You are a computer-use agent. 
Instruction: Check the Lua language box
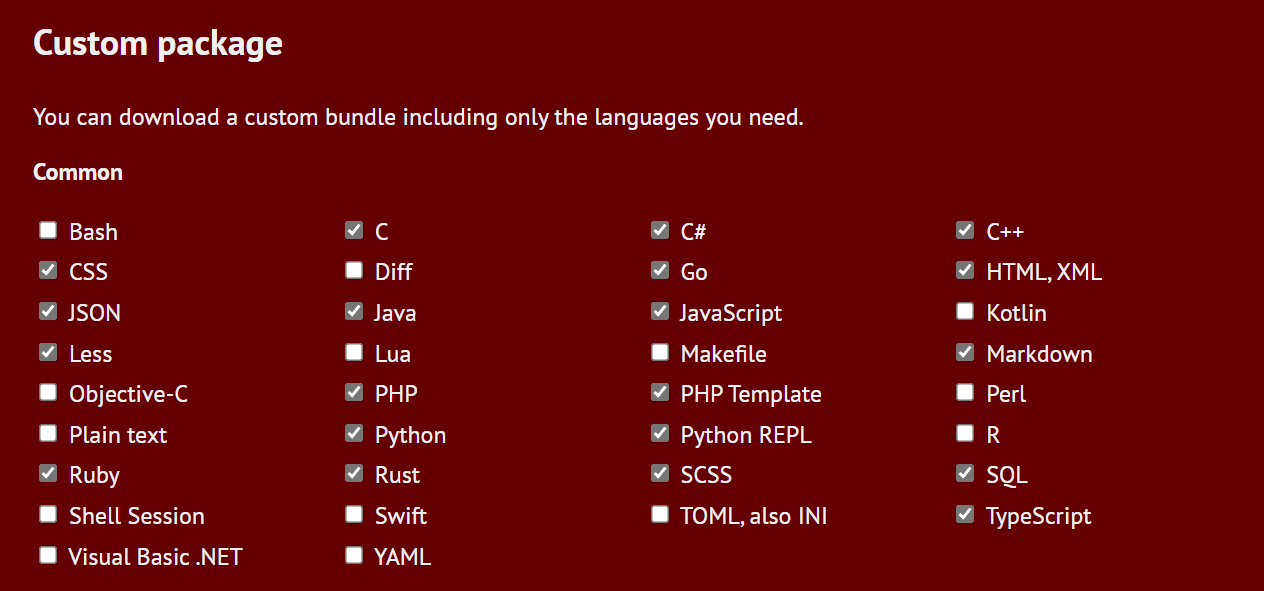[x=354, y=353]
